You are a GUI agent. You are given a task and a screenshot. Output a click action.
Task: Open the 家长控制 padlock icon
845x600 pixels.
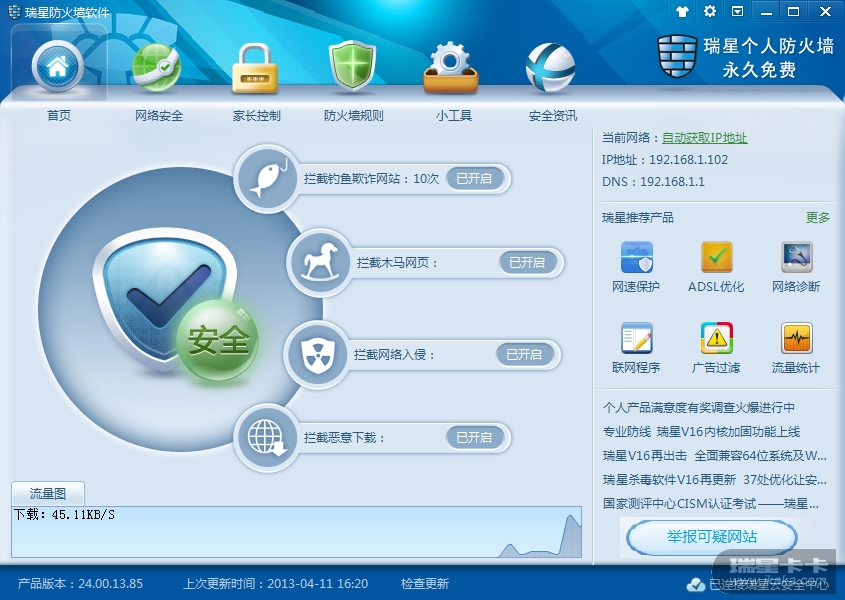point(254,68)
